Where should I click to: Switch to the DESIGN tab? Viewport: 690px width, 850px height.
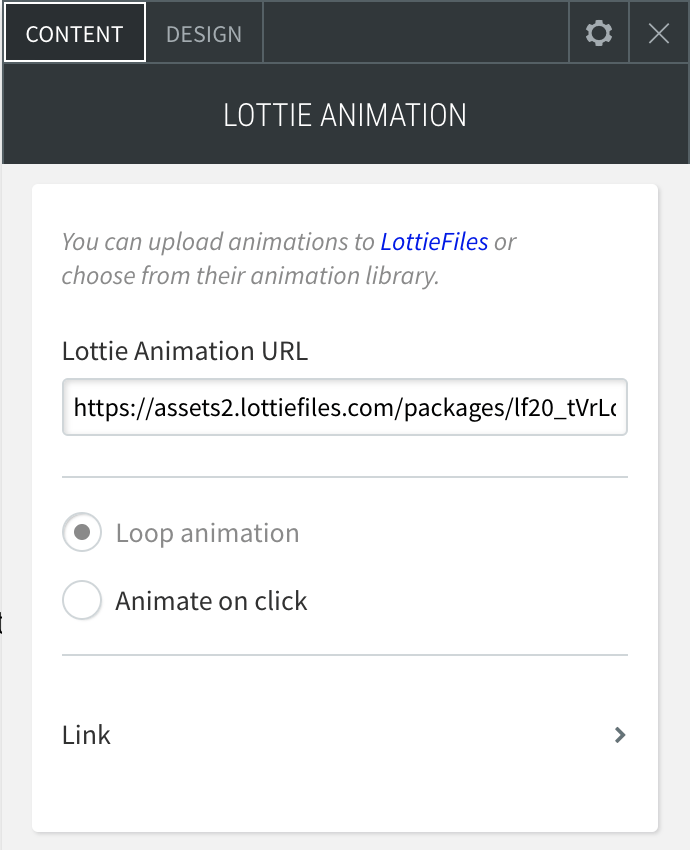click(204, 33)
